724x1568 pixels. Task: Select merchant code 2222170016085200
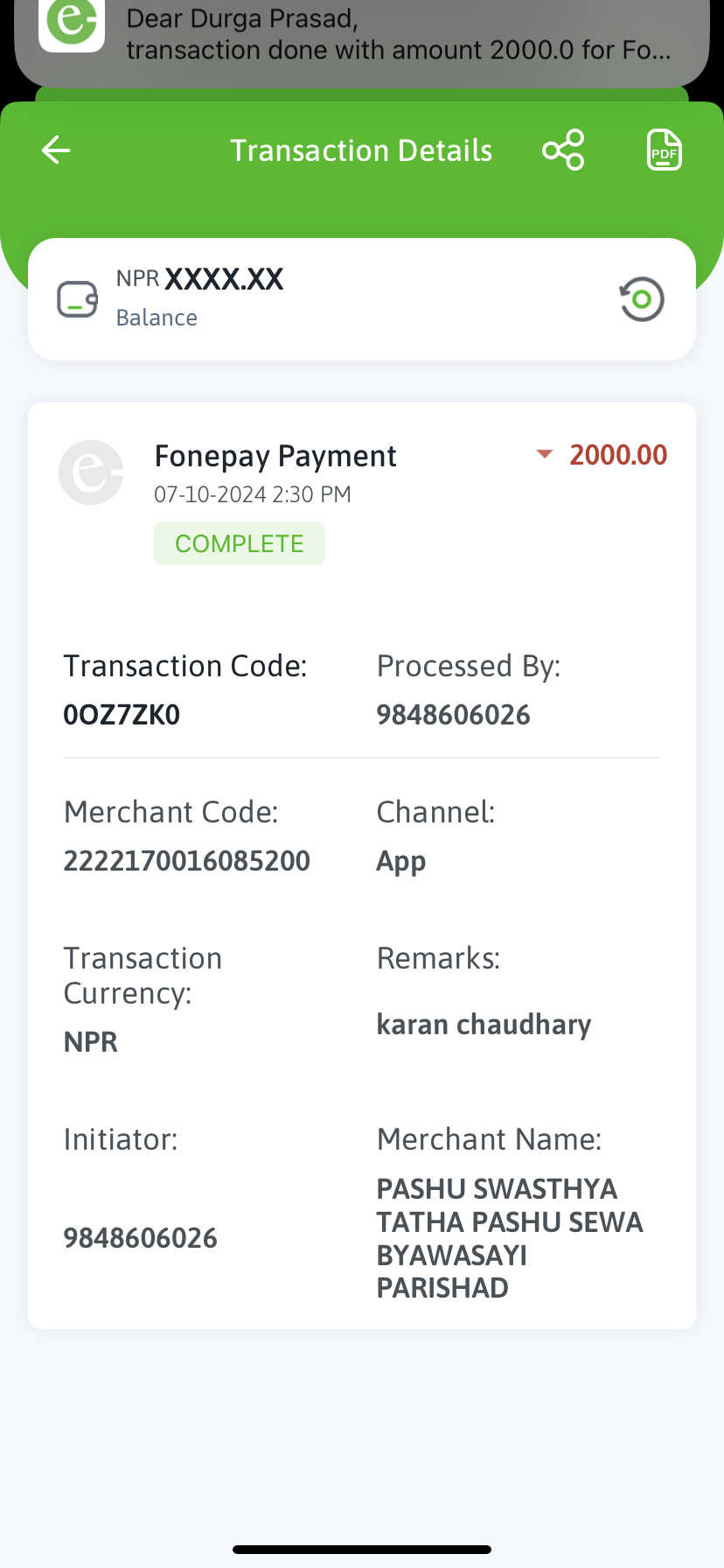click(x=187, y=861)
